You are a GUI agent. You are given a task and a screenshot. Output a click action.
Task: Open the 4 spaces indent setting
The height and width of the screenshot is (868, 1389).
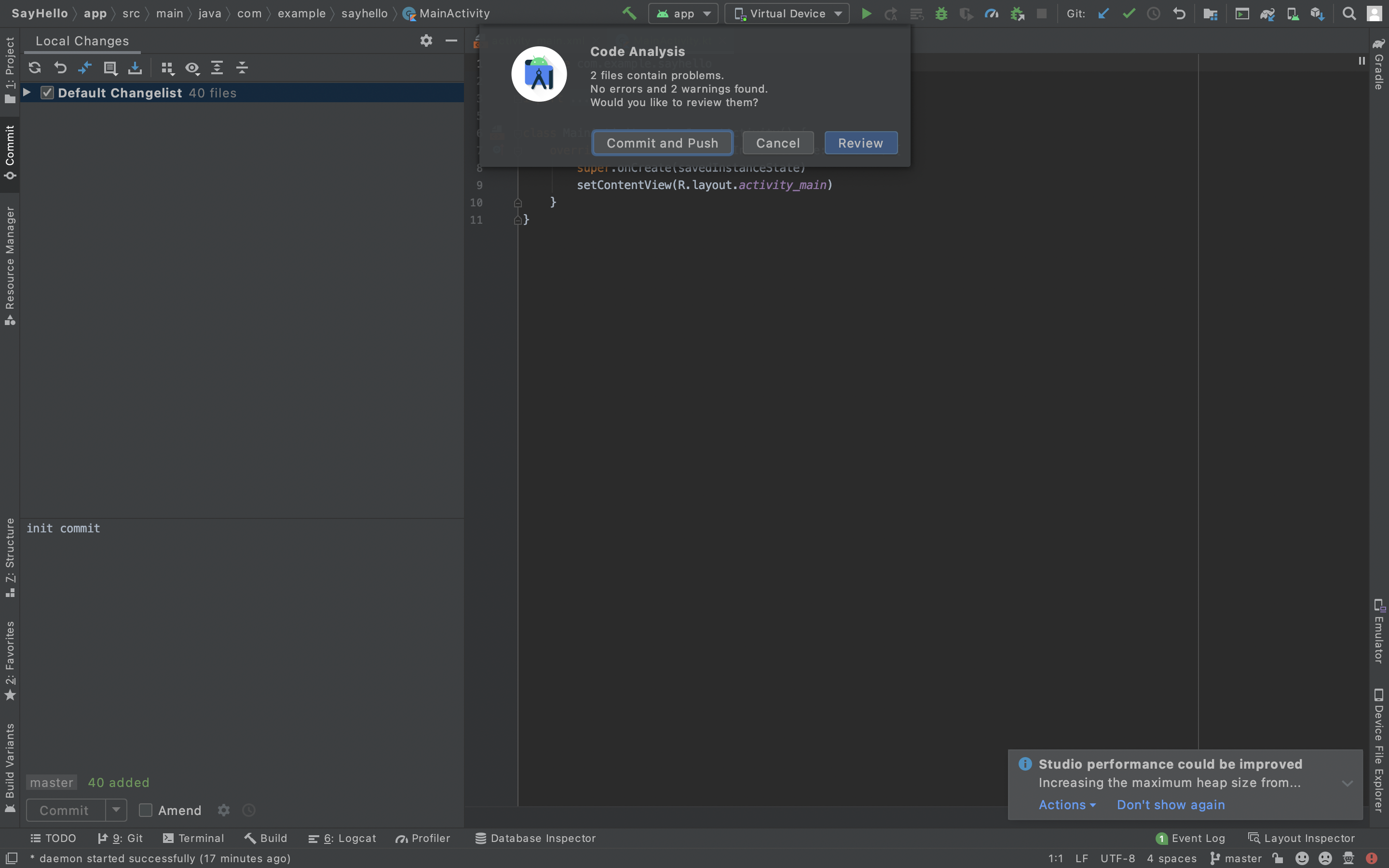tap(1171, 858)
